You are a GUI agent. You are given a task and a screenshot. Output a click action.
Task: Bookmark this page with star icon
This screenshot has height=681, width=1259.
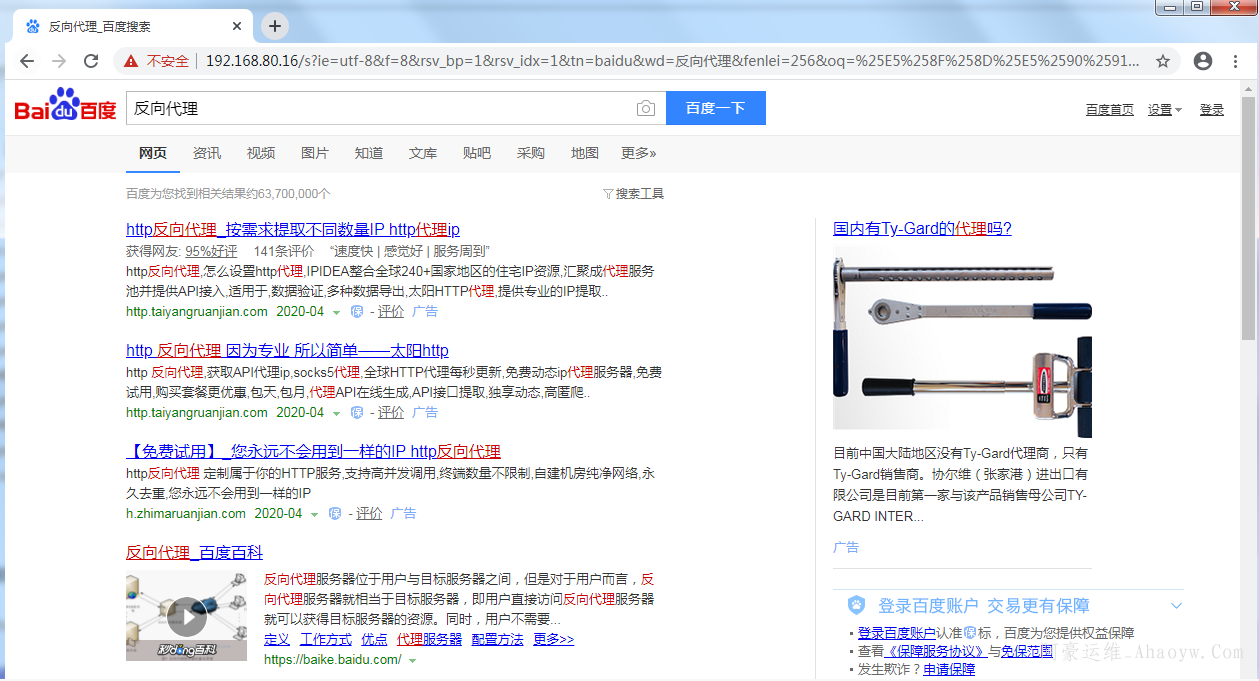pyautogui.click(x=1163, y=61)
